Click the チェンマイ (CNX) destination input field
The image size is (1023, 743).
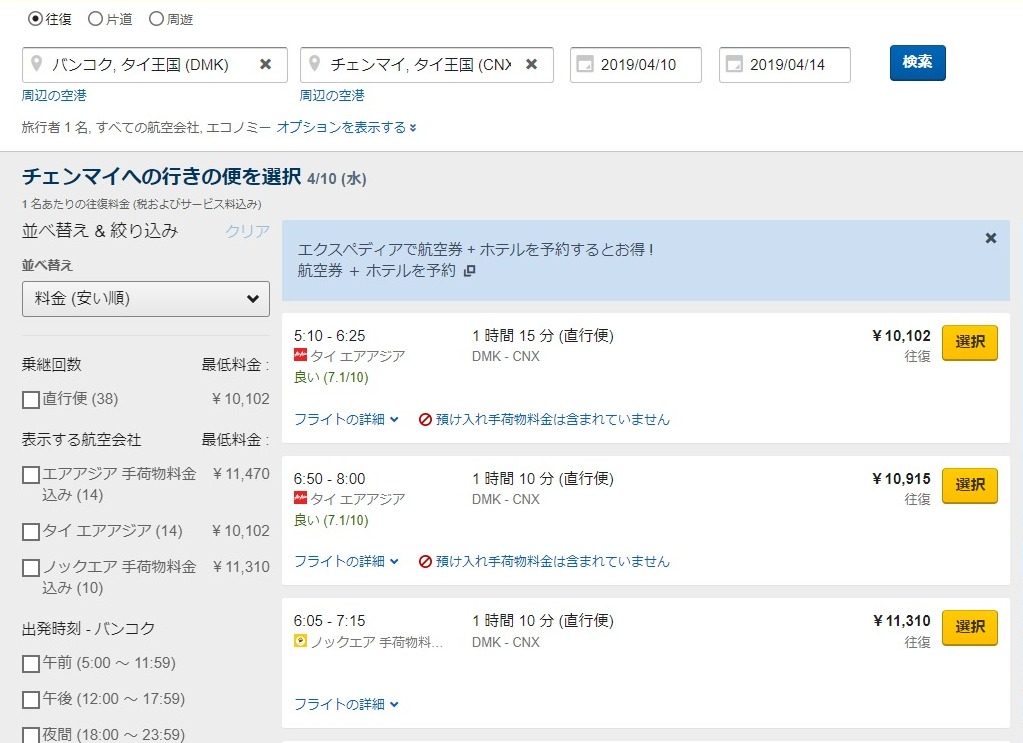pyautogui.click(x=427, y=65)
